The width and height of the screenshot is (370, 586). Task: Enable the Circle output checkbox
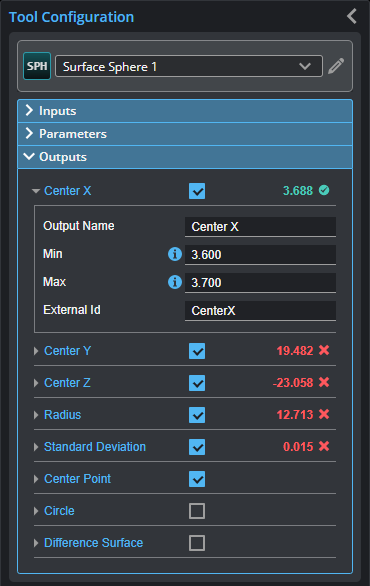(x=197, y=511)
